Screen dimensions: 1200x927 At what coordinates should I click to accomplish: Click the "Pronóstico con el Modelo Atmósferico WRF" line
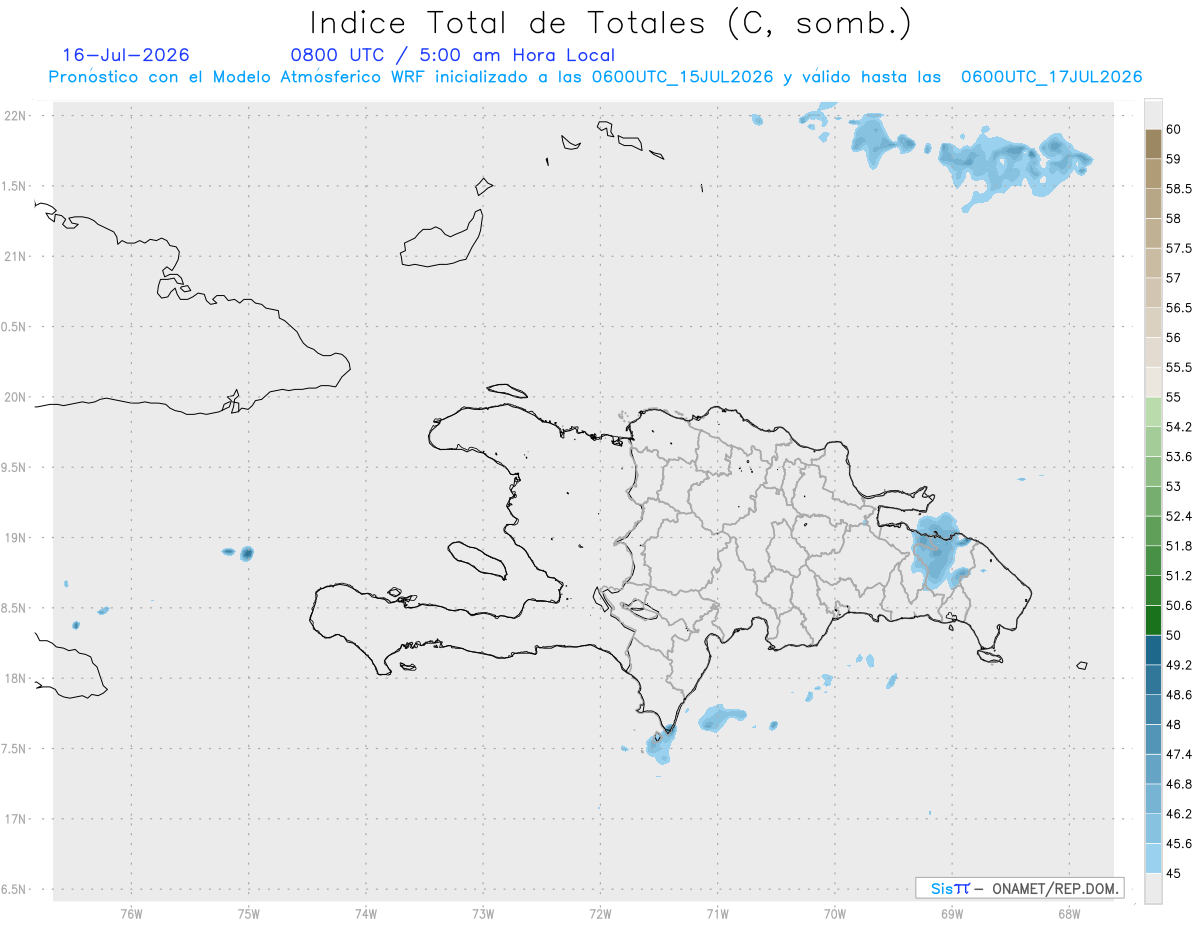point(595,77)
